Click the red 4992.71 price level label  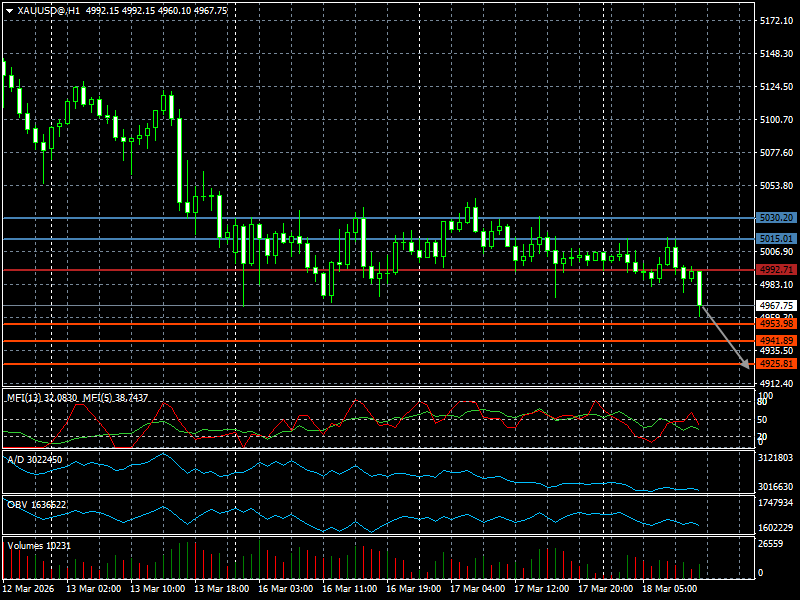click(776, 270)
